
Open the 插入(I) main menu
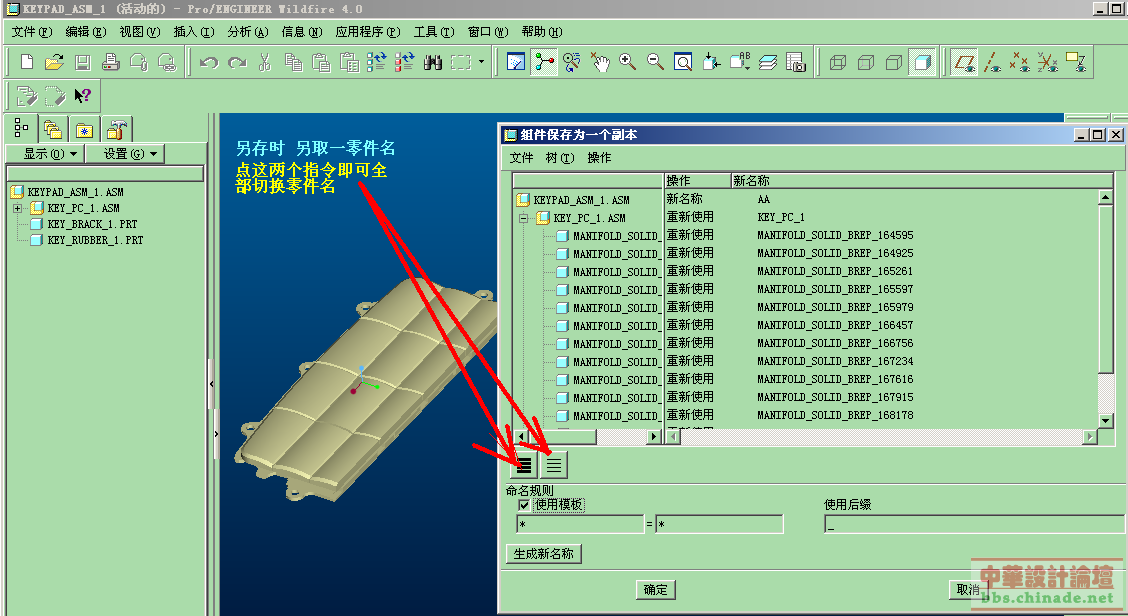194,32
